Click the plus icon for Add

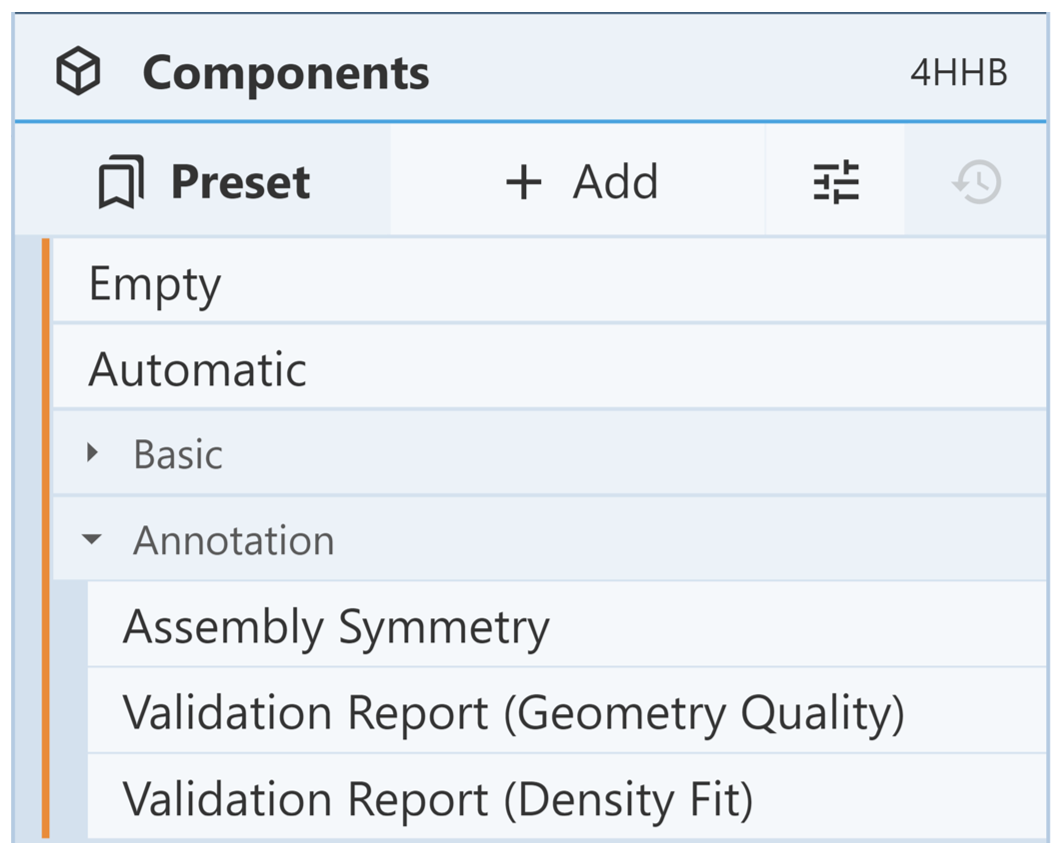pyautogui.click(x=523, y=183)
